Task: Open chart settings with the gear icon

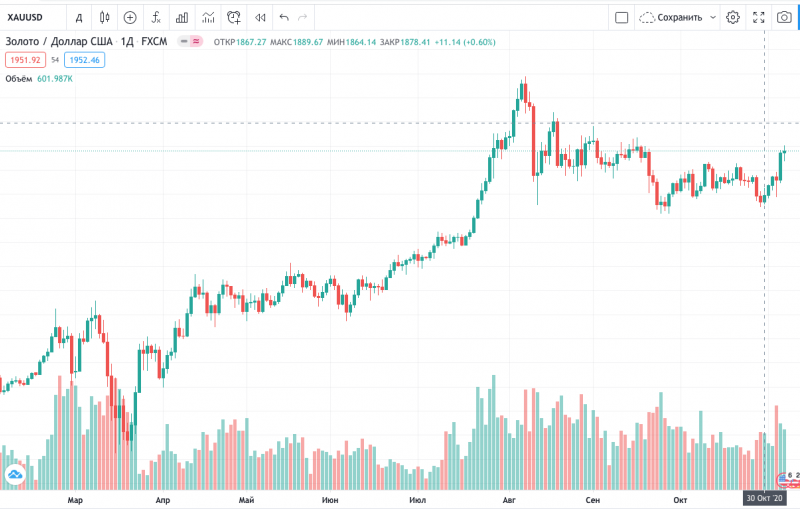Action: pyautogui.click(x=733, y=17)
